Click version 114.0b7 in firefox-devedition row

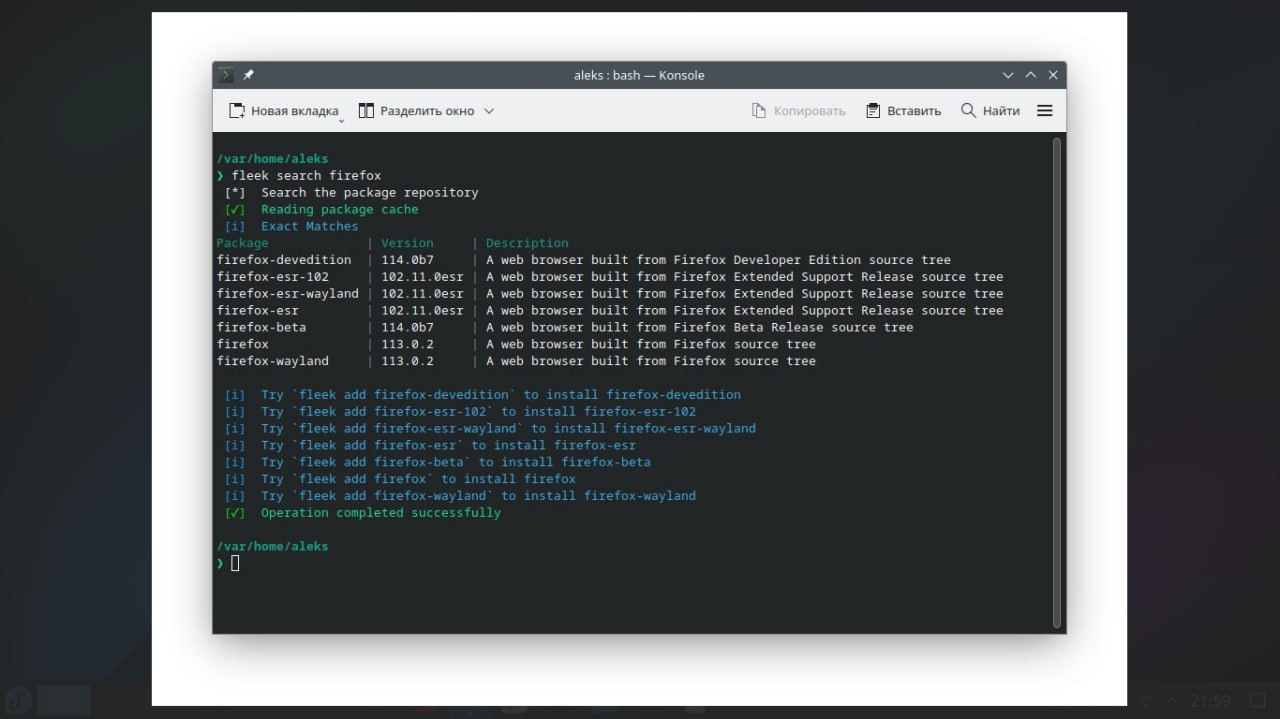(x=407, y=260)
